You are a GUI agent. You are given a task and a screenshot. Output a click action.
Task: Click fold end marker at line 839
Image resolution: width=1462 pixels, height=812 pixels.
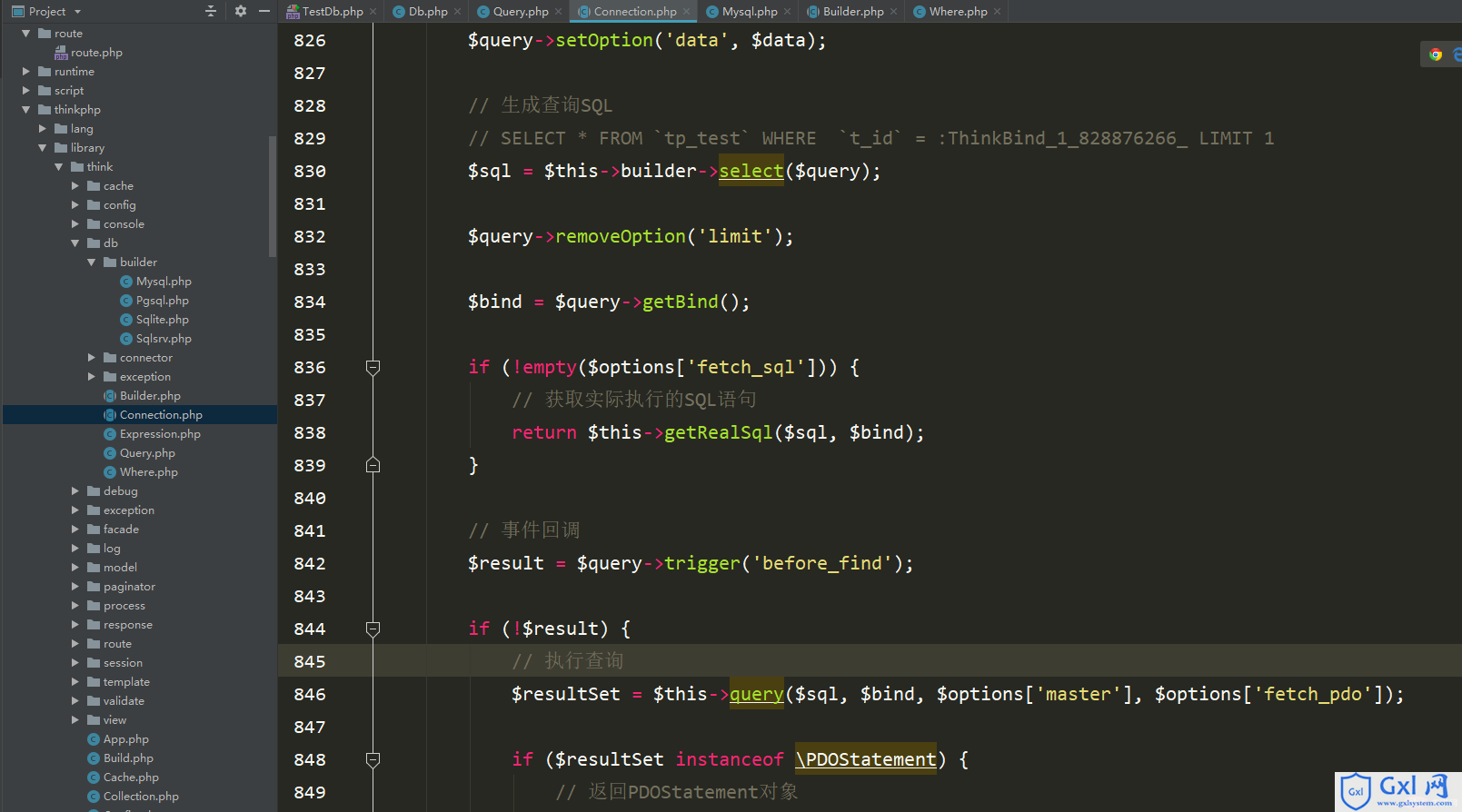tap(373, 465)
